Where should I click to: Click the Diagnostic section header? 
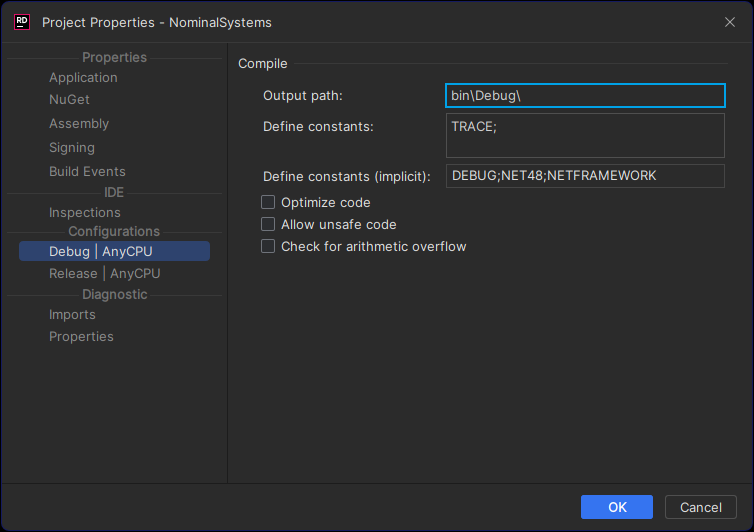coord(114,294)
